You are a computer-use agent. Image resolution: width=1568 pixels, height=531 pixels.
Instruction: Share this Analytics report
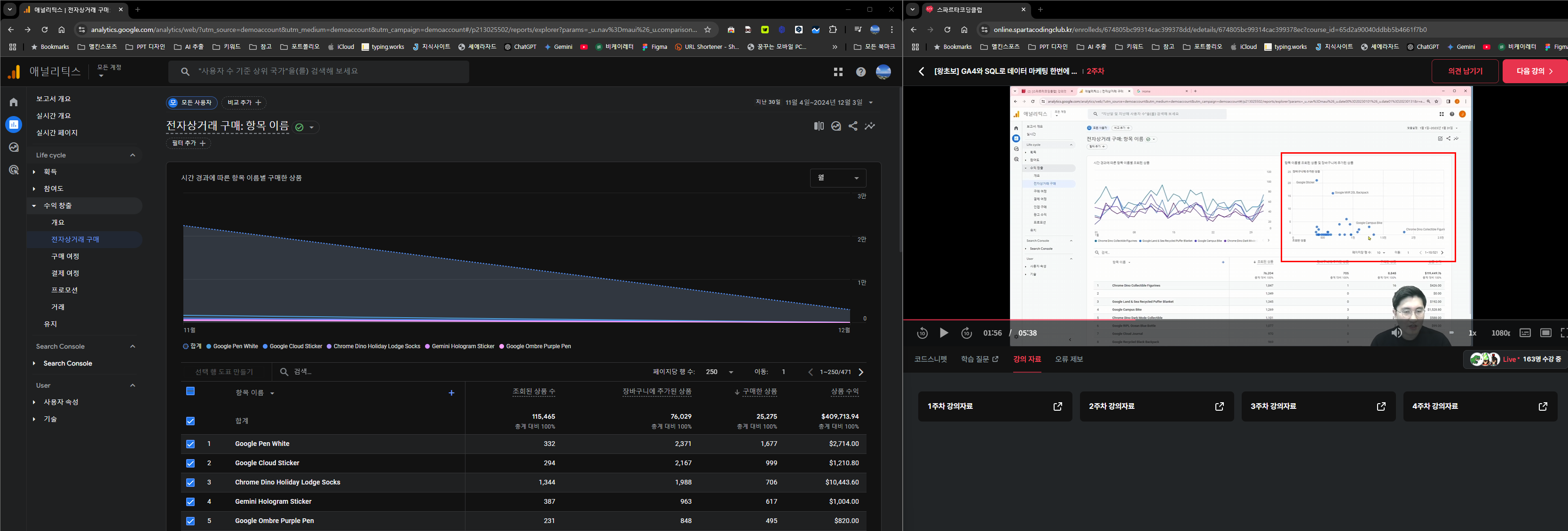point(853,126)
